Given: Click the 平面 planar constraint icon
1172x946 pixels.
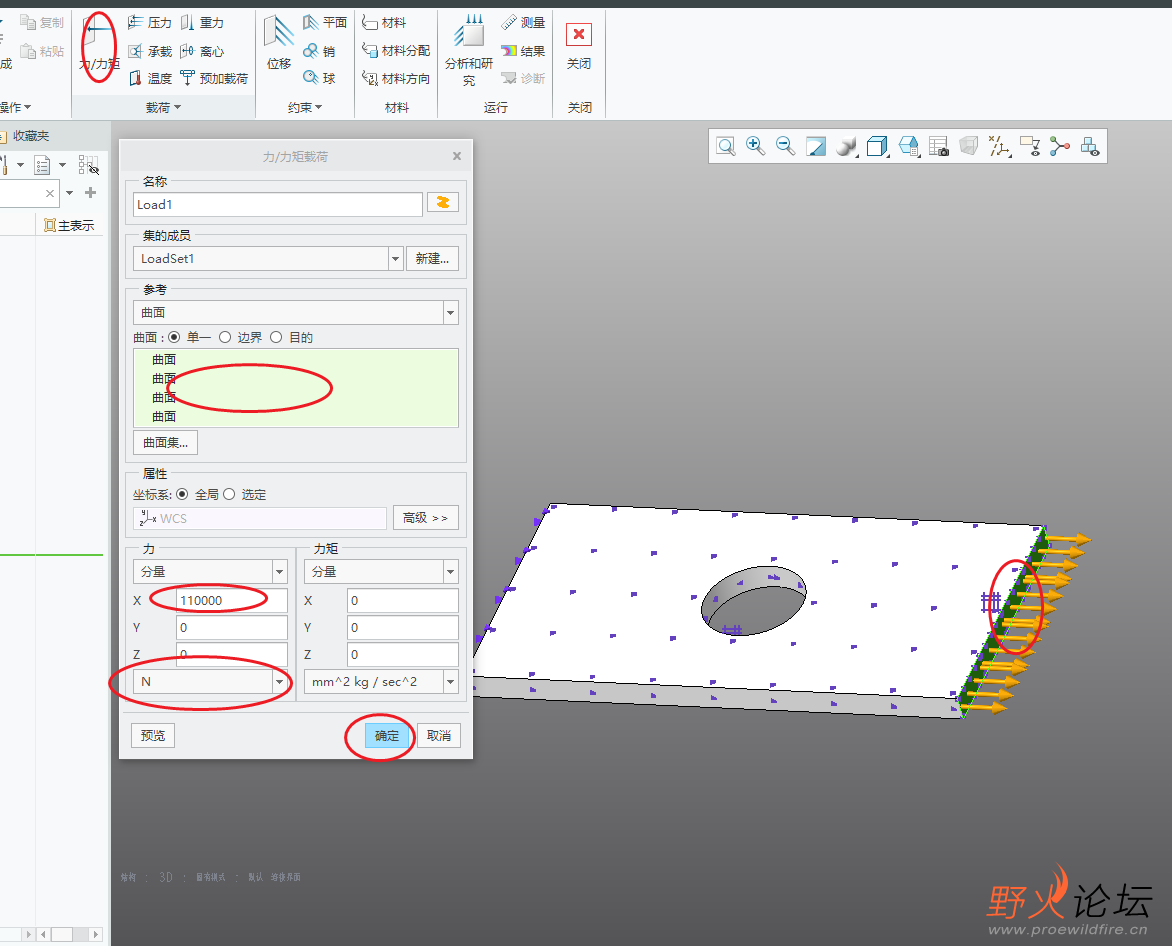Looking at the screenshot, I should click(x=325, y=23).
